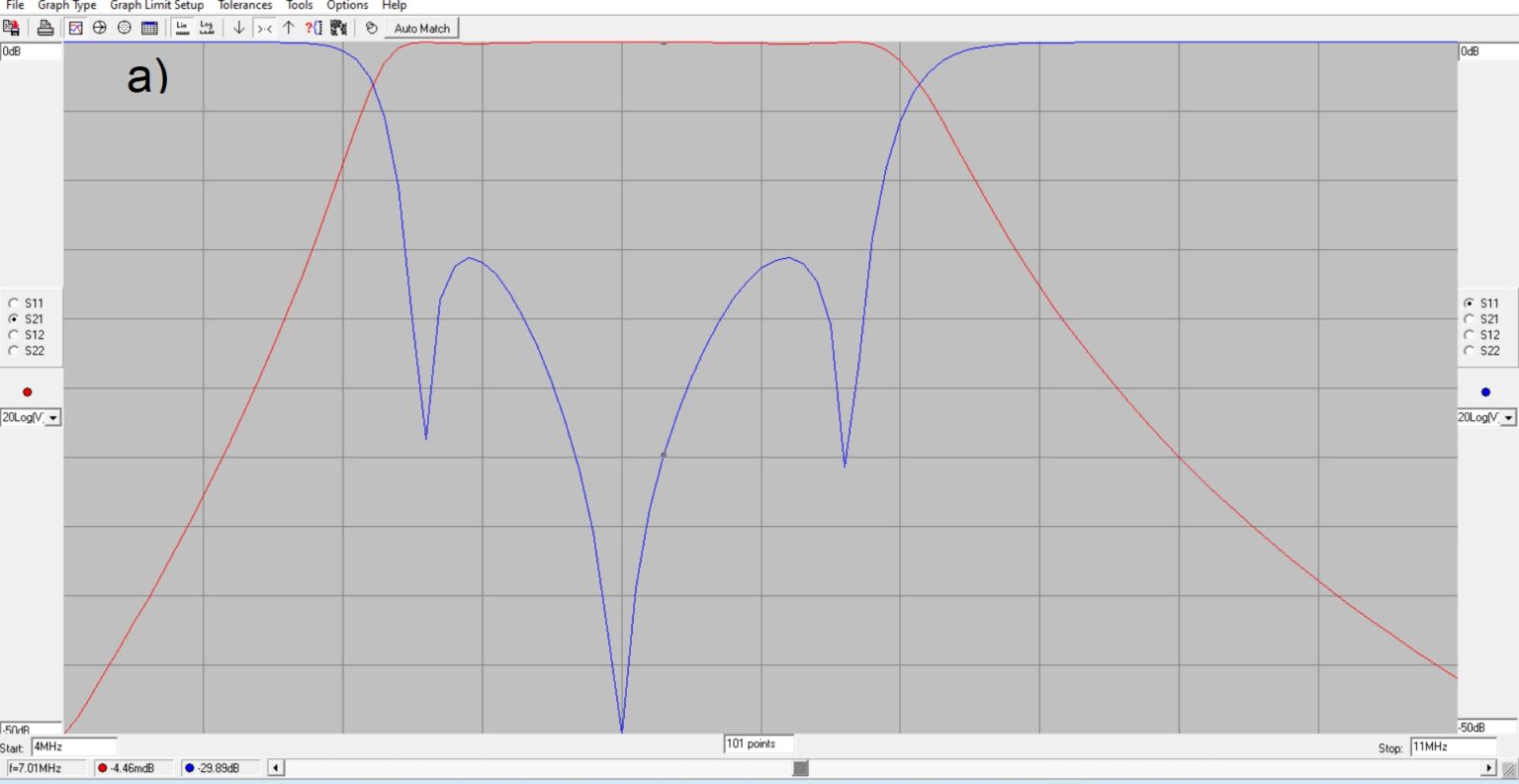Print the graph
Screen dimensions: 1519x784
click(45, 28)
